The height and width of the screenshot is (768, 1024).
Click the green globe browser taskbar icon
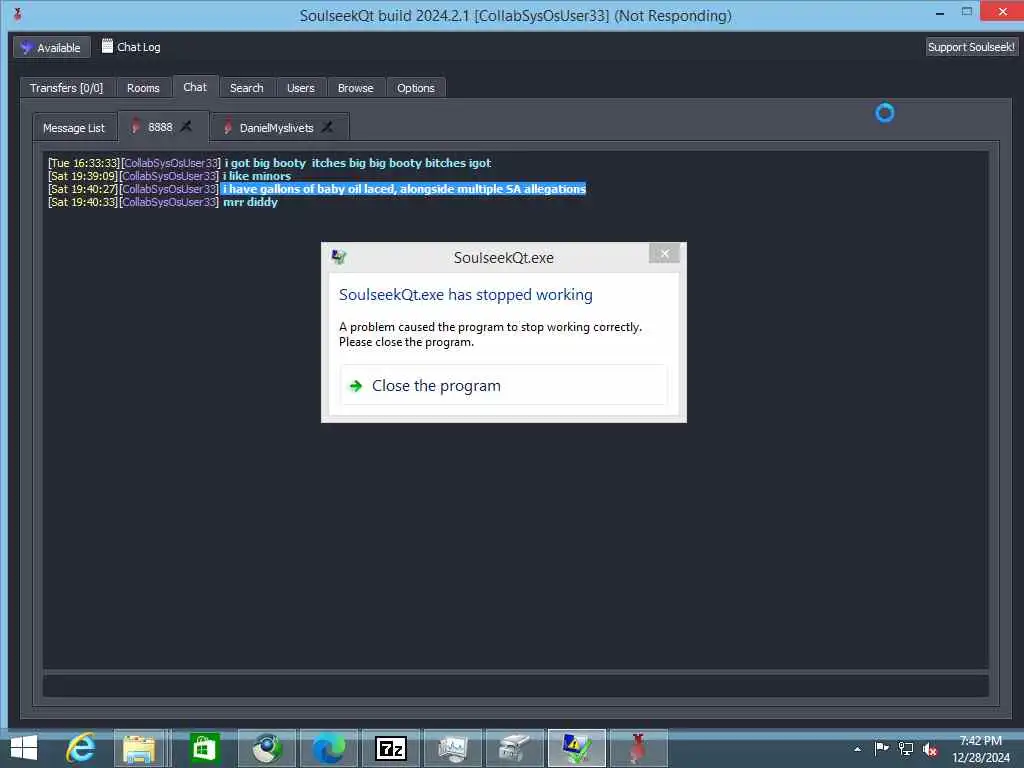[266, 748]
